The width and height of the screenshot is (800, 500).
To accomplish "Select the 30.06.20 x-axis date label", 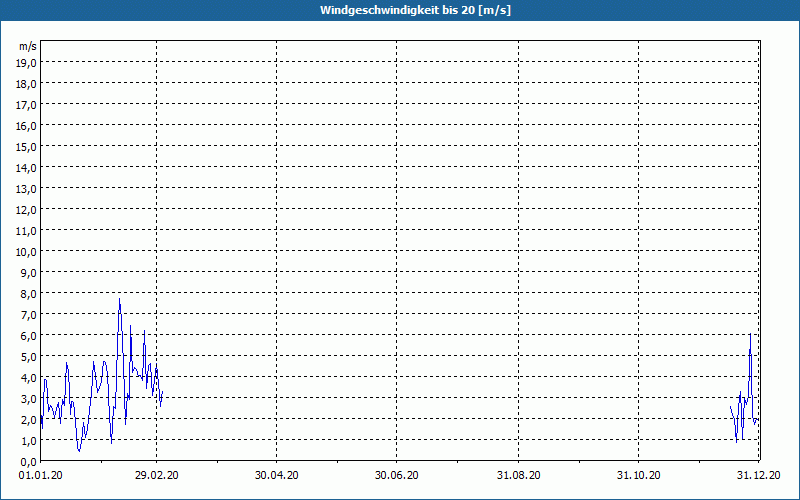I will click(397, 476).
